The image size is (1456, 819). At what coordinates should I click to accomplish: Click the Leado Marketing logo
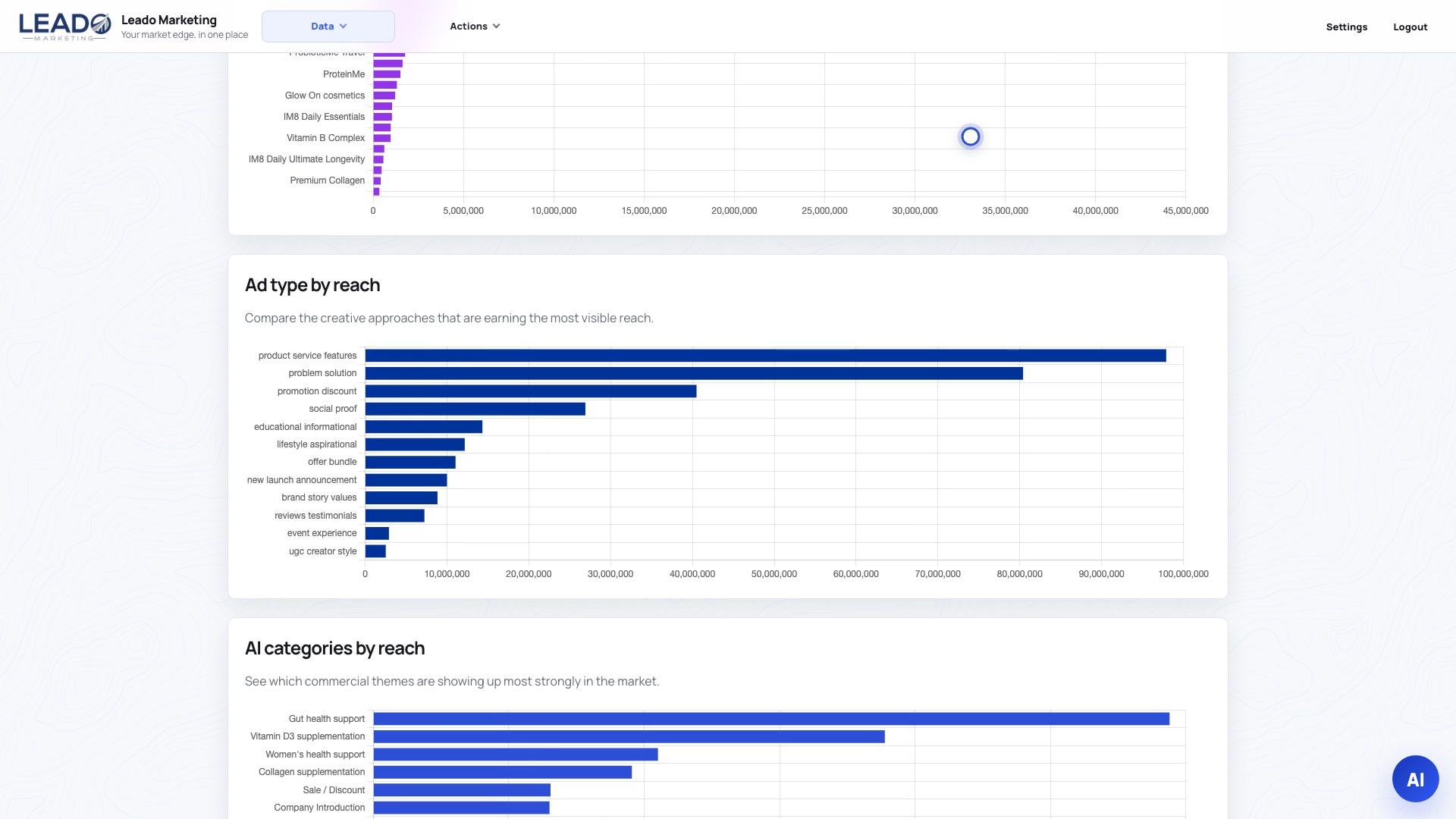click(64, 26)
